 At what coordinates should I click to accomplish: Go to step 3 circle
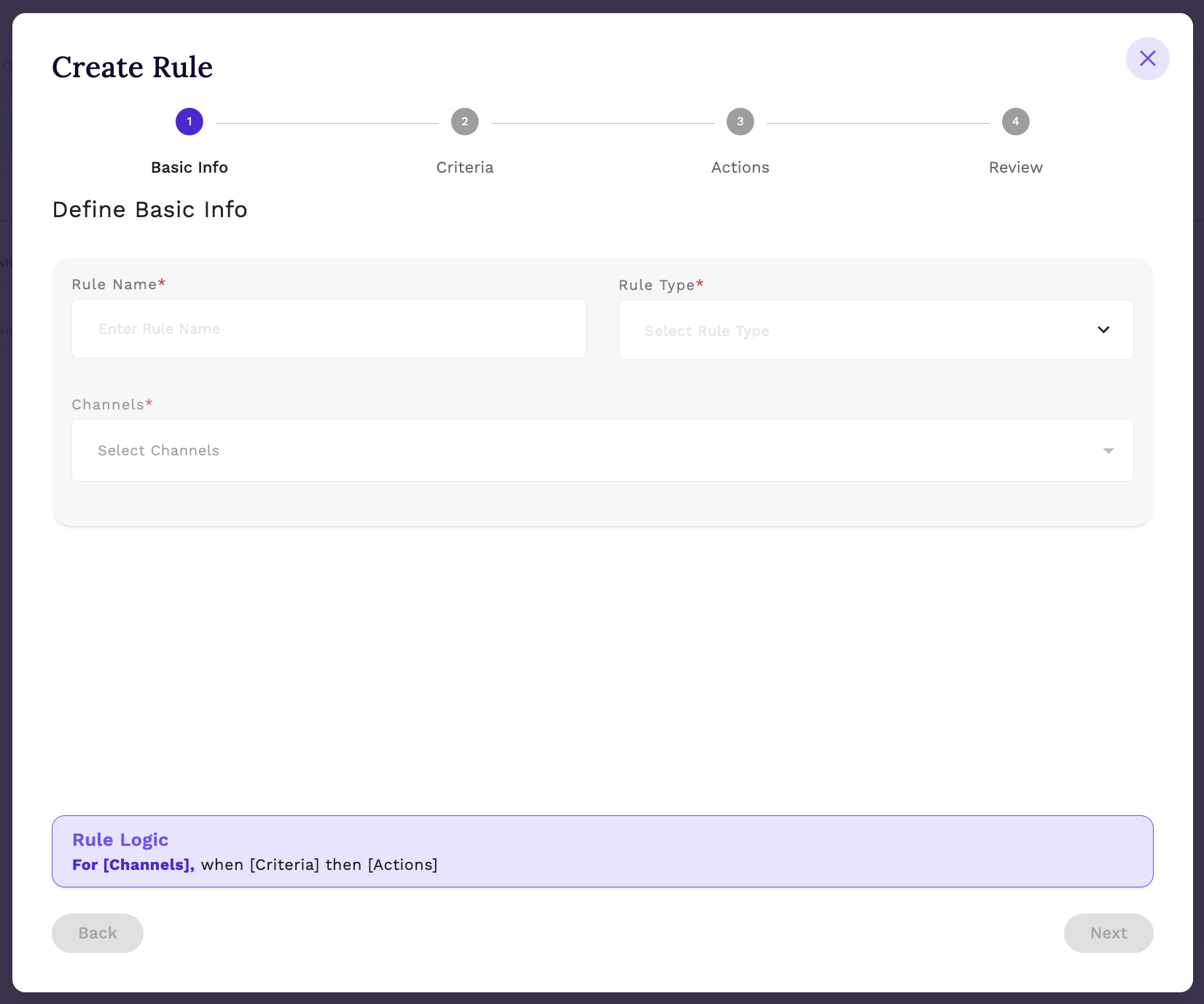[x=740, y=122]
